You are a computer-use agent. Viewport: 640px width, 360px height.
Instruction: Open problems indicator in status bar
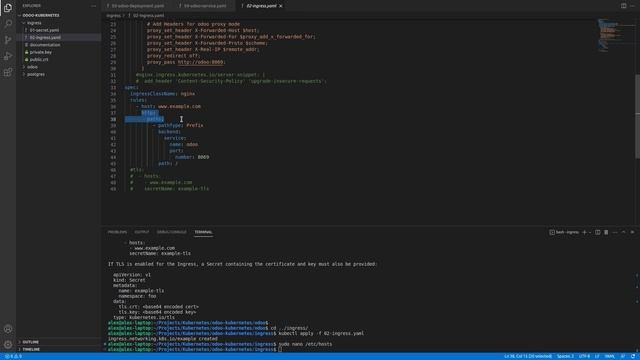13,356
